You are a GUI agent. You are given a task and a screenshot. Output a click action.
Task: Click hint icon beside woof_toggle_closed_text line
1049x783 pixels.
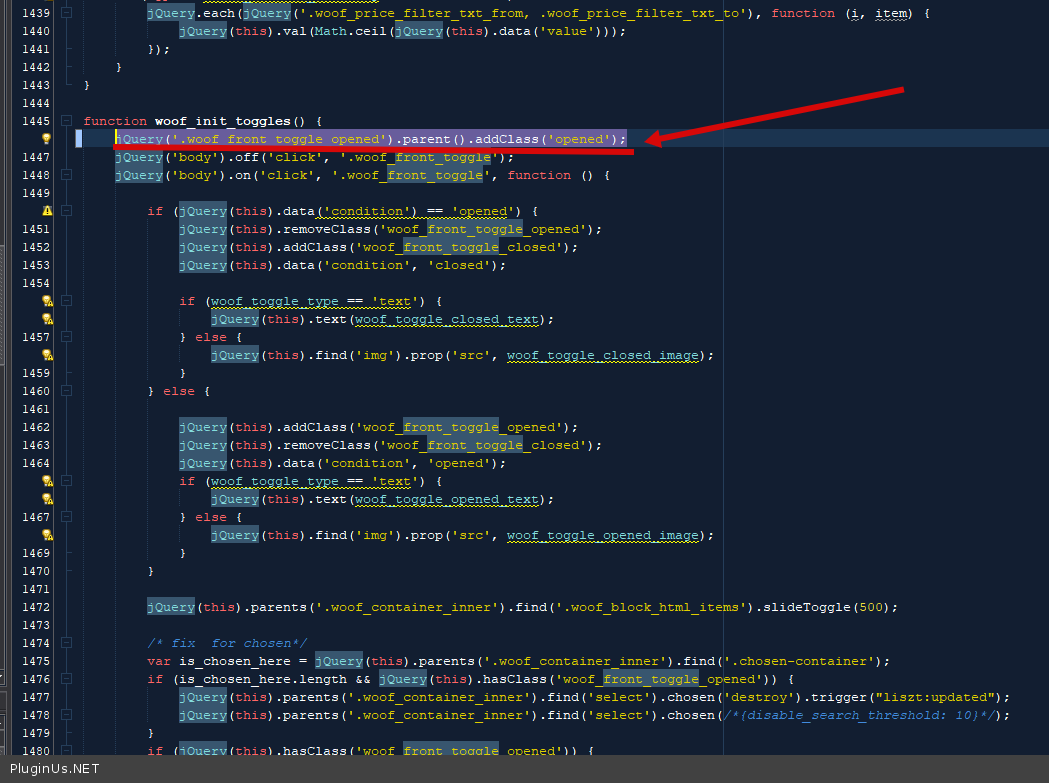click(x=46, y=319)
